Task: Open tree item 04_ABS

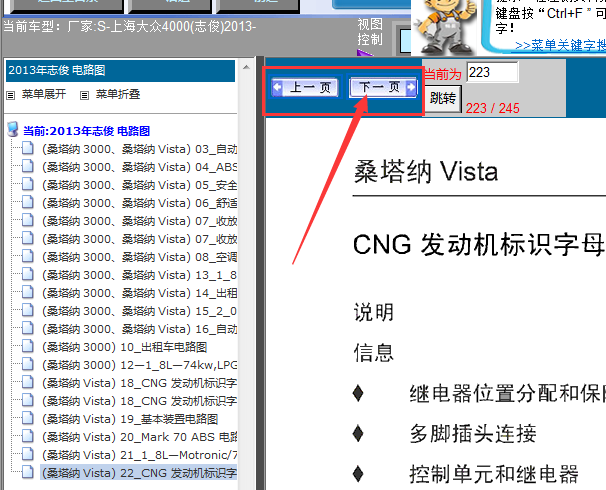Action: (x=140, y=167)
